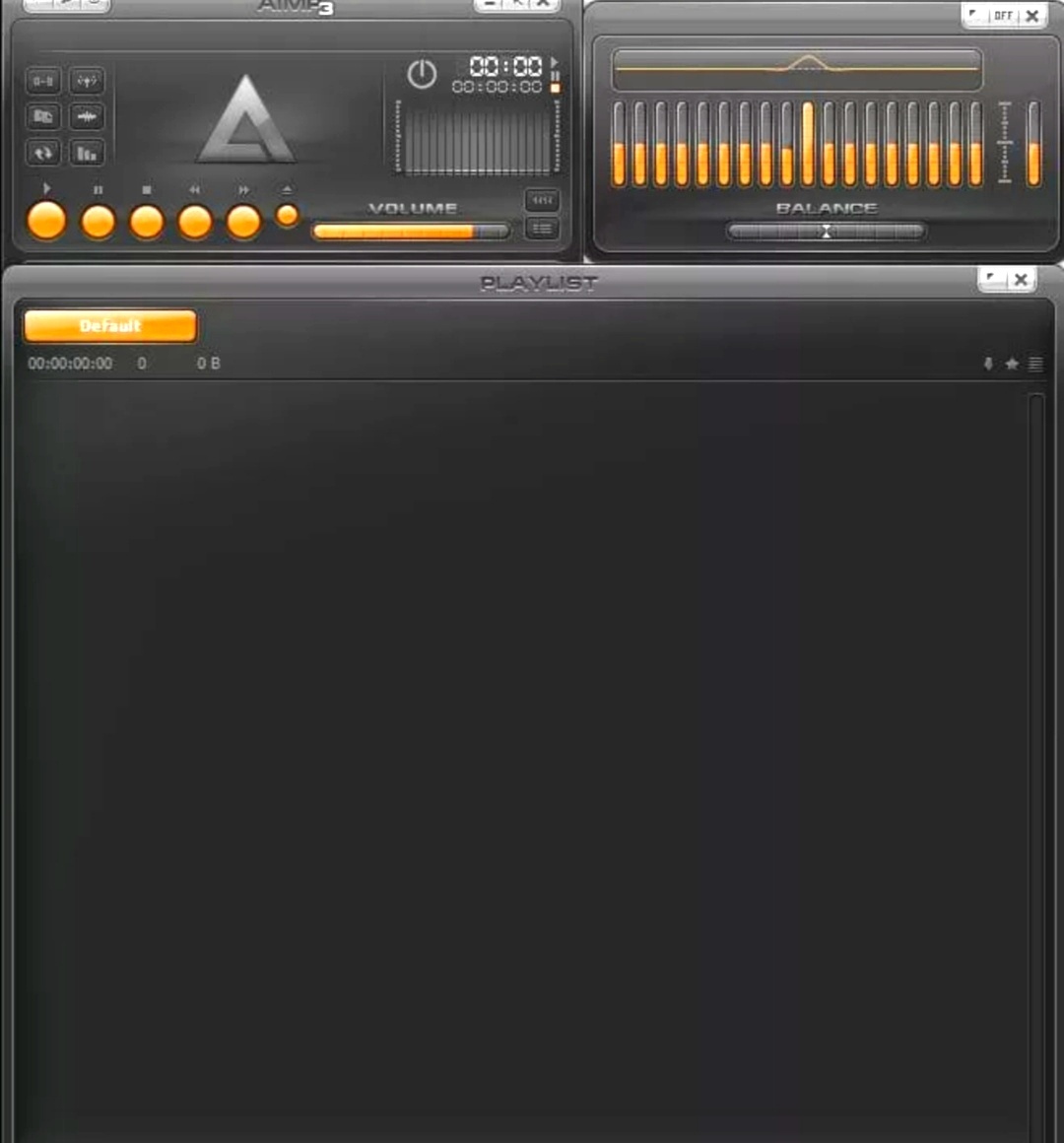Click the BALANCE label
The image size is (1064, 1143).
click(x=827, y=209)
